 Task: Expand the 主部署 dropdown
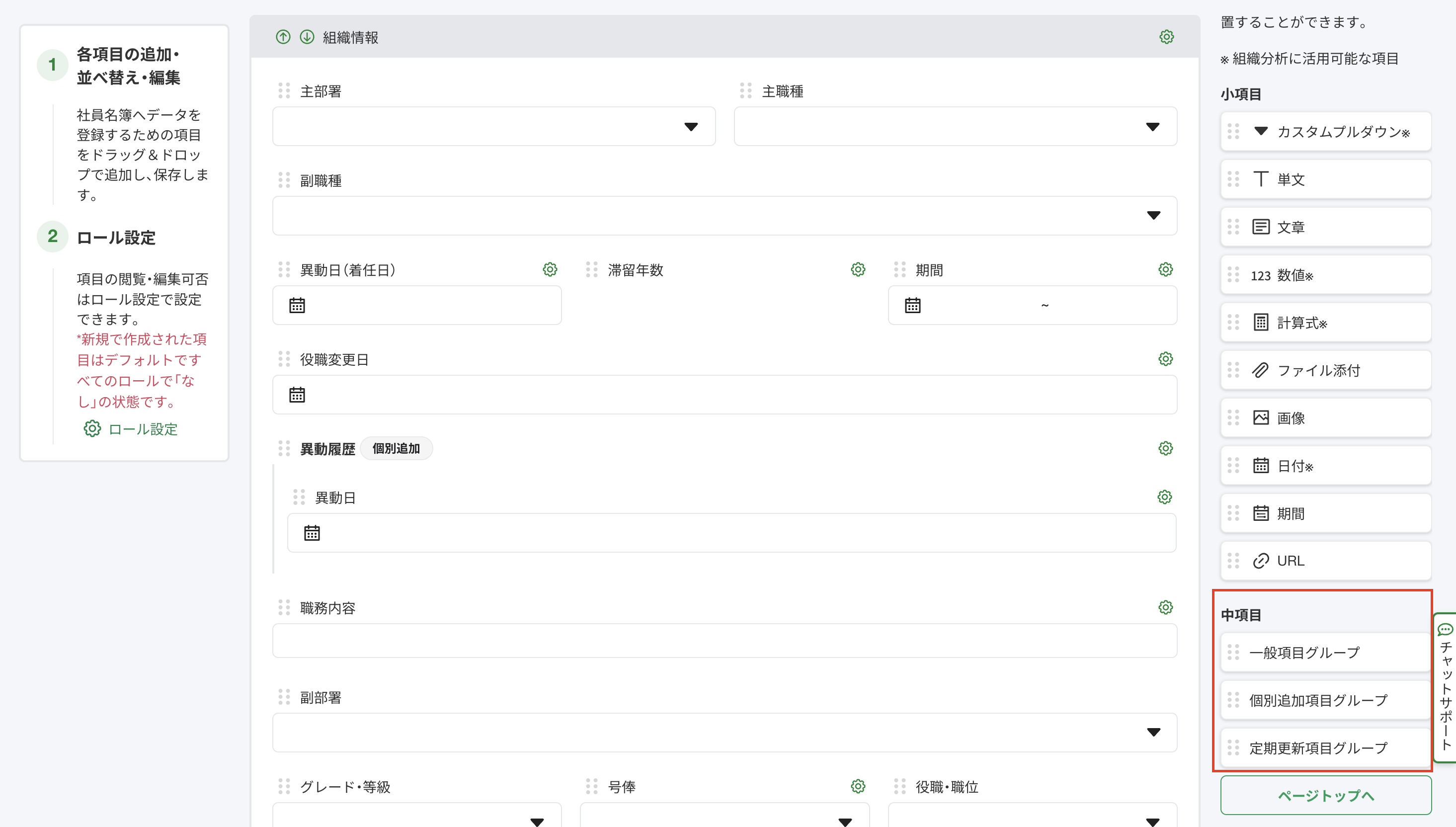(x=691, y=127)
